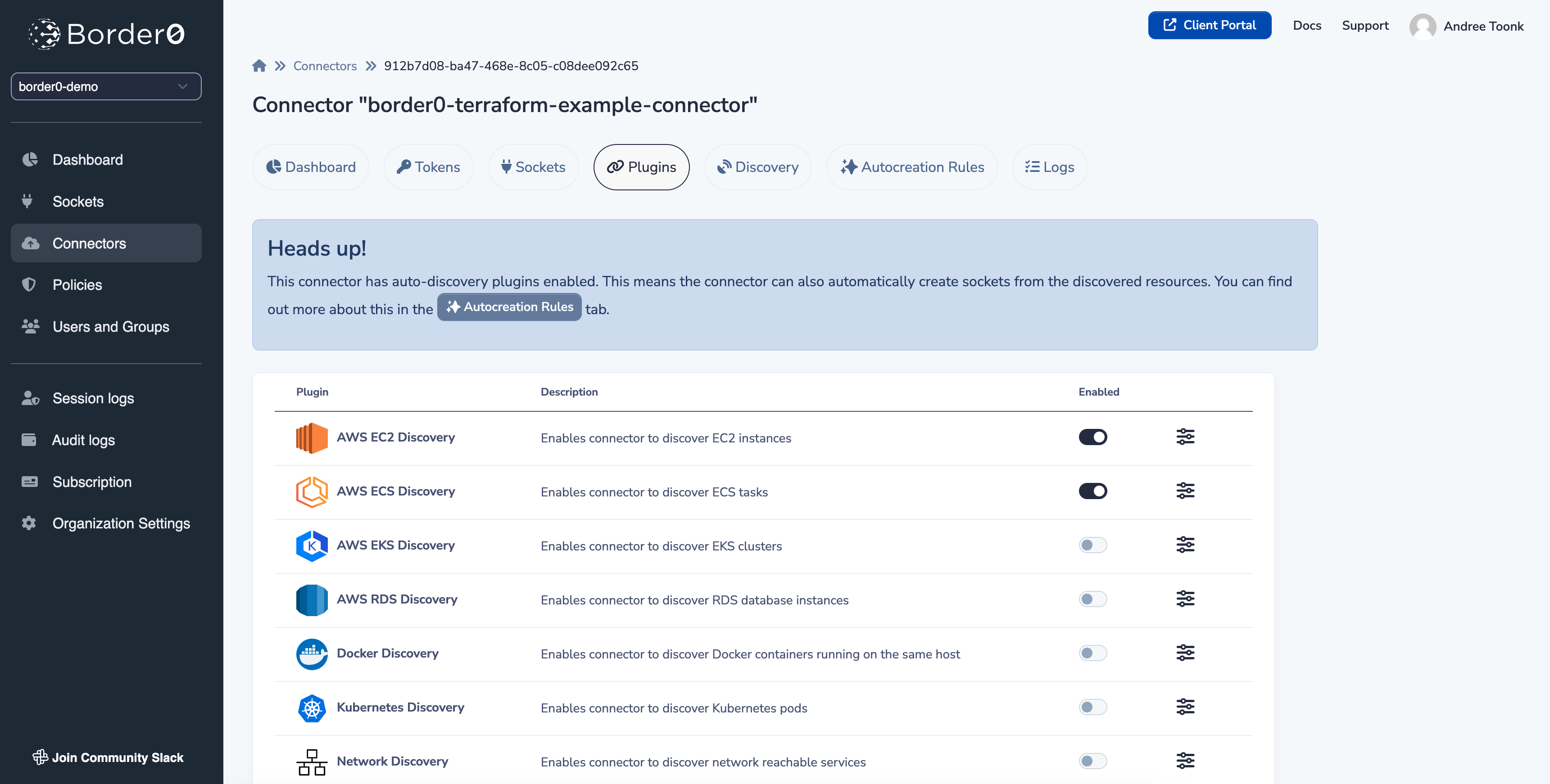Open Andree Toonk user menu
1550x784 pixels.
pyautogui.click(x=1483, y=27)
